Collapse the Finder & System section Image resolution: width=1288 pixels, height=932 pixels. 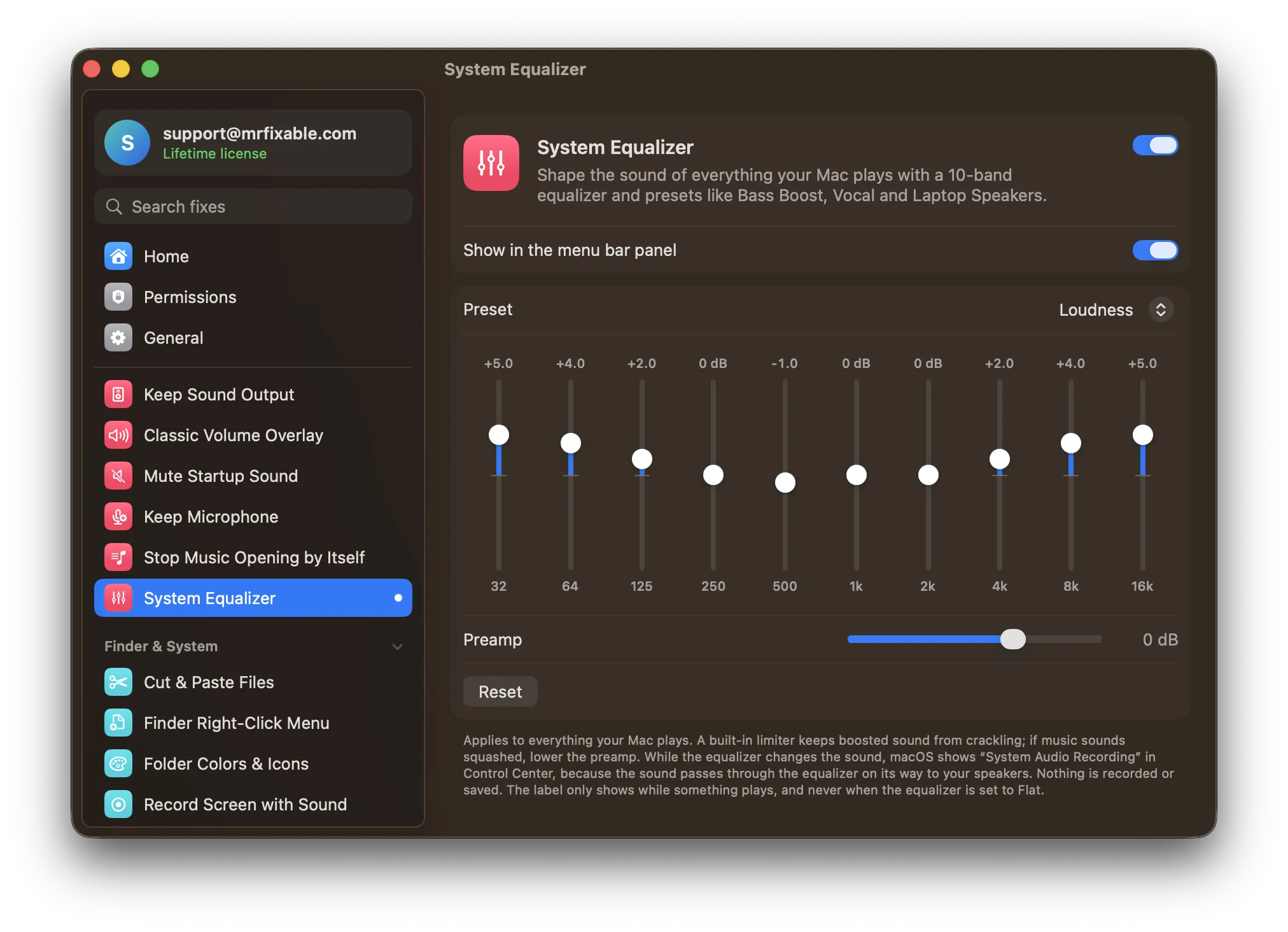point(397,647)
